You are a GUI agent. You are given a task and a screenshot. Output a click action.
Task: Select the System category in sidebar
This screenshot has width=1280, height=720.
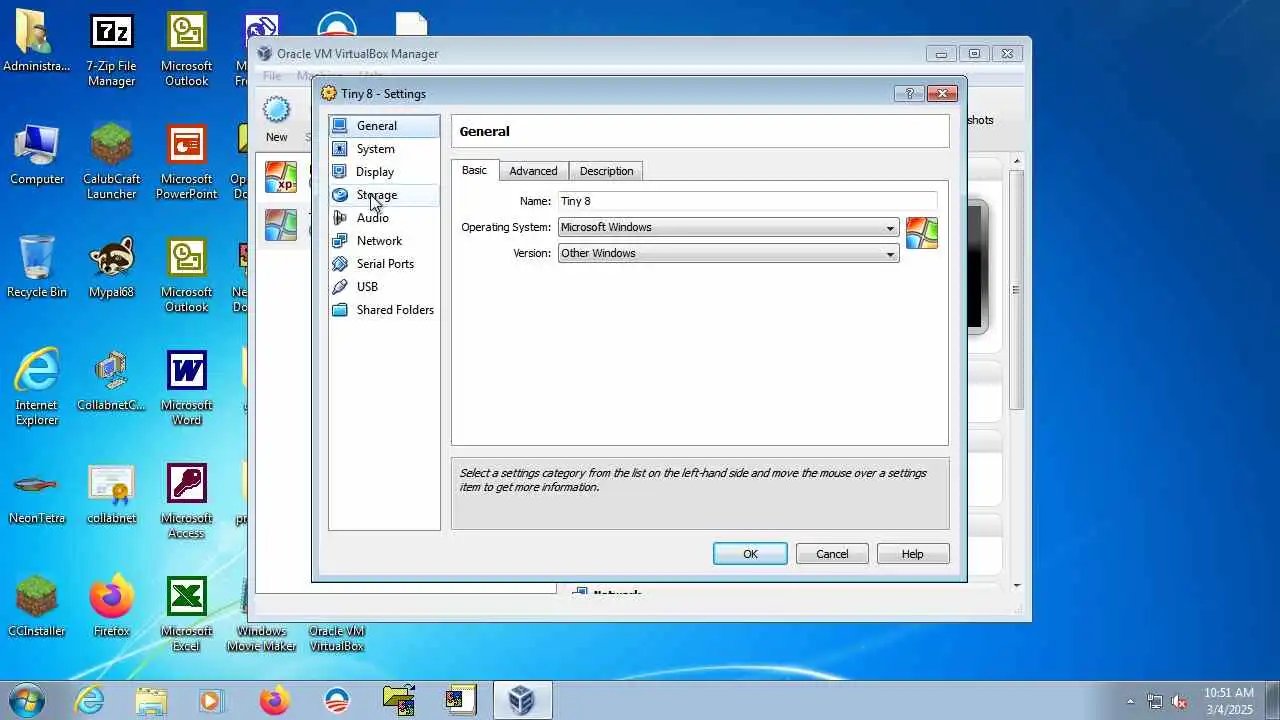pos(384,149)
